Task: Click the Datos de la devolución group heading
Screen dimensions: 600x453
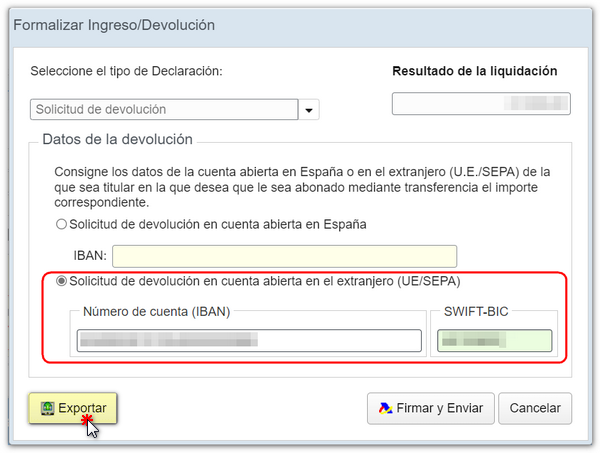Action: click(x=117, y=140)
